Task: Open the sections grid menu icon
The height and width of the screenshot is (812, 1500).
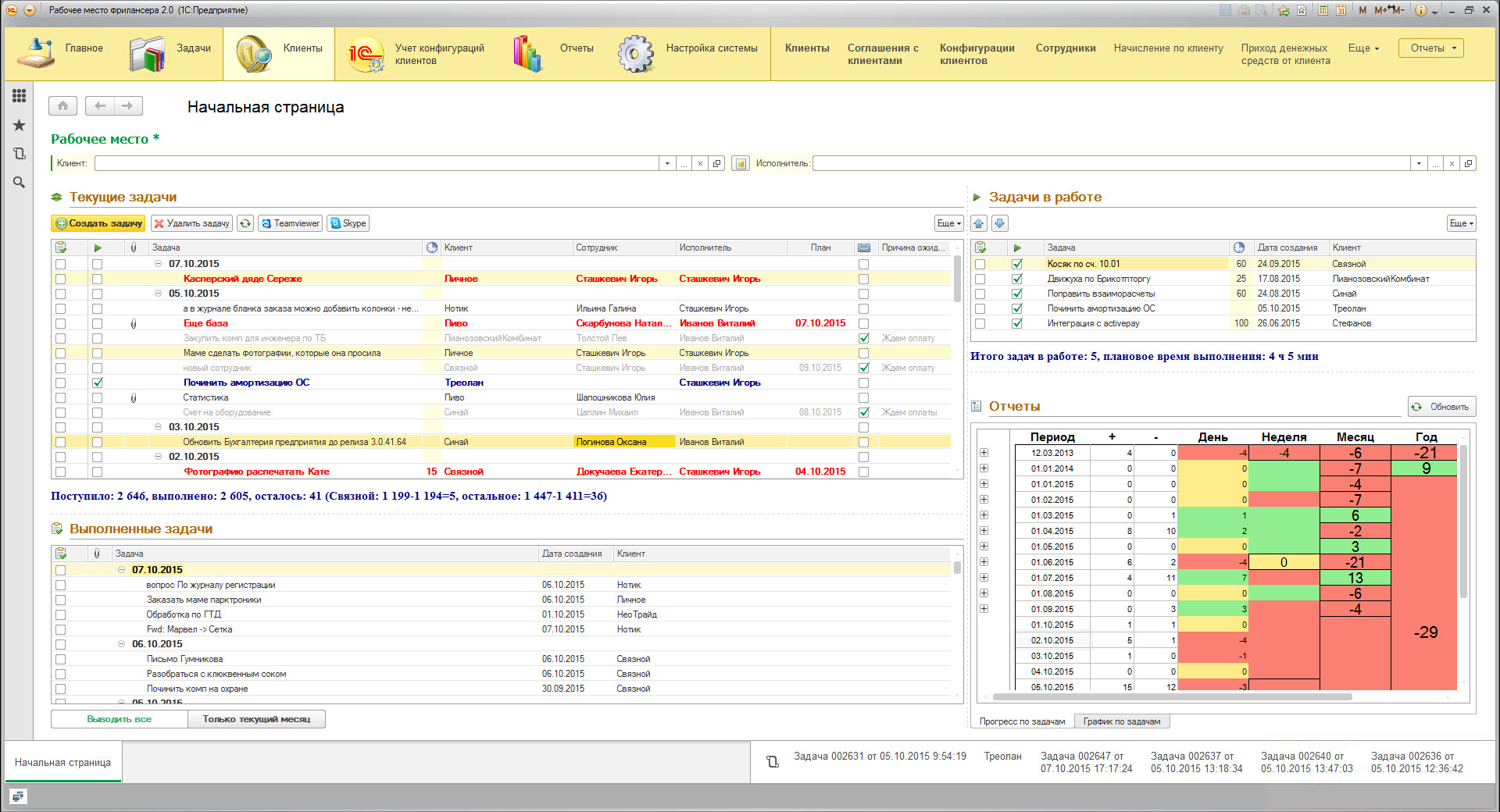Action: 19,95
